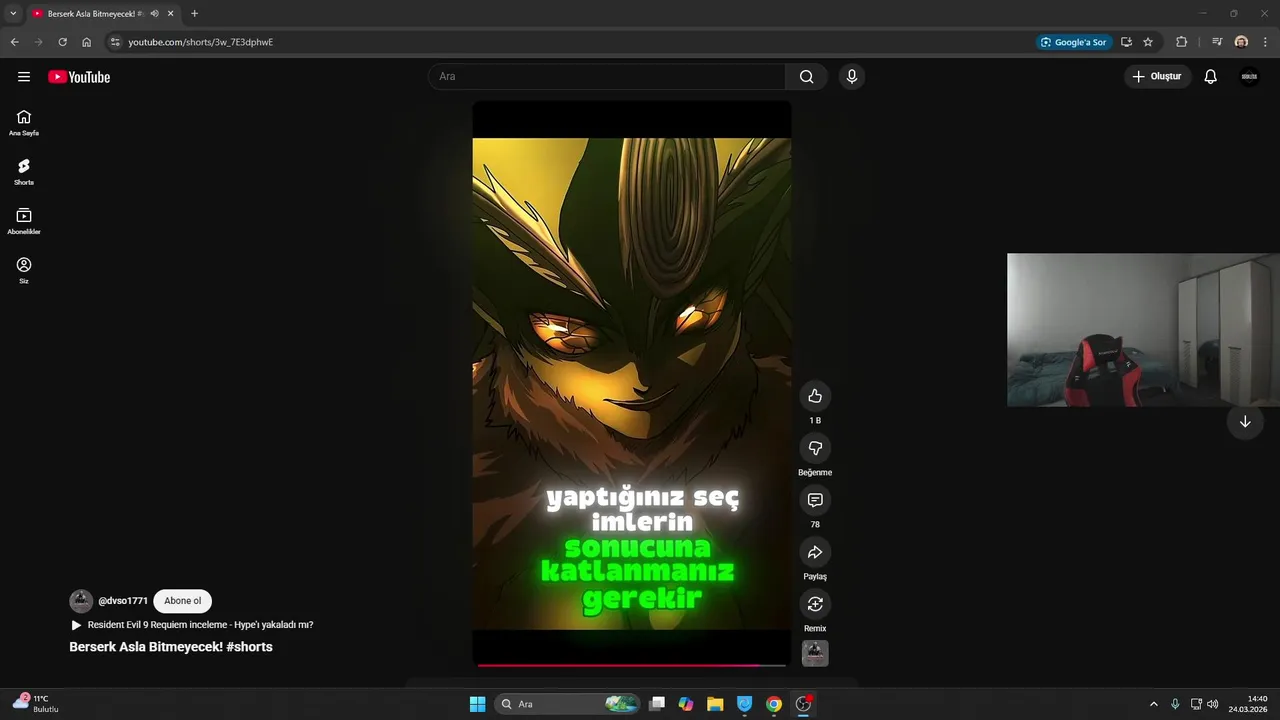Bookmark this page with star icon
This screenshot has height=720, width=1280.
1148,42
